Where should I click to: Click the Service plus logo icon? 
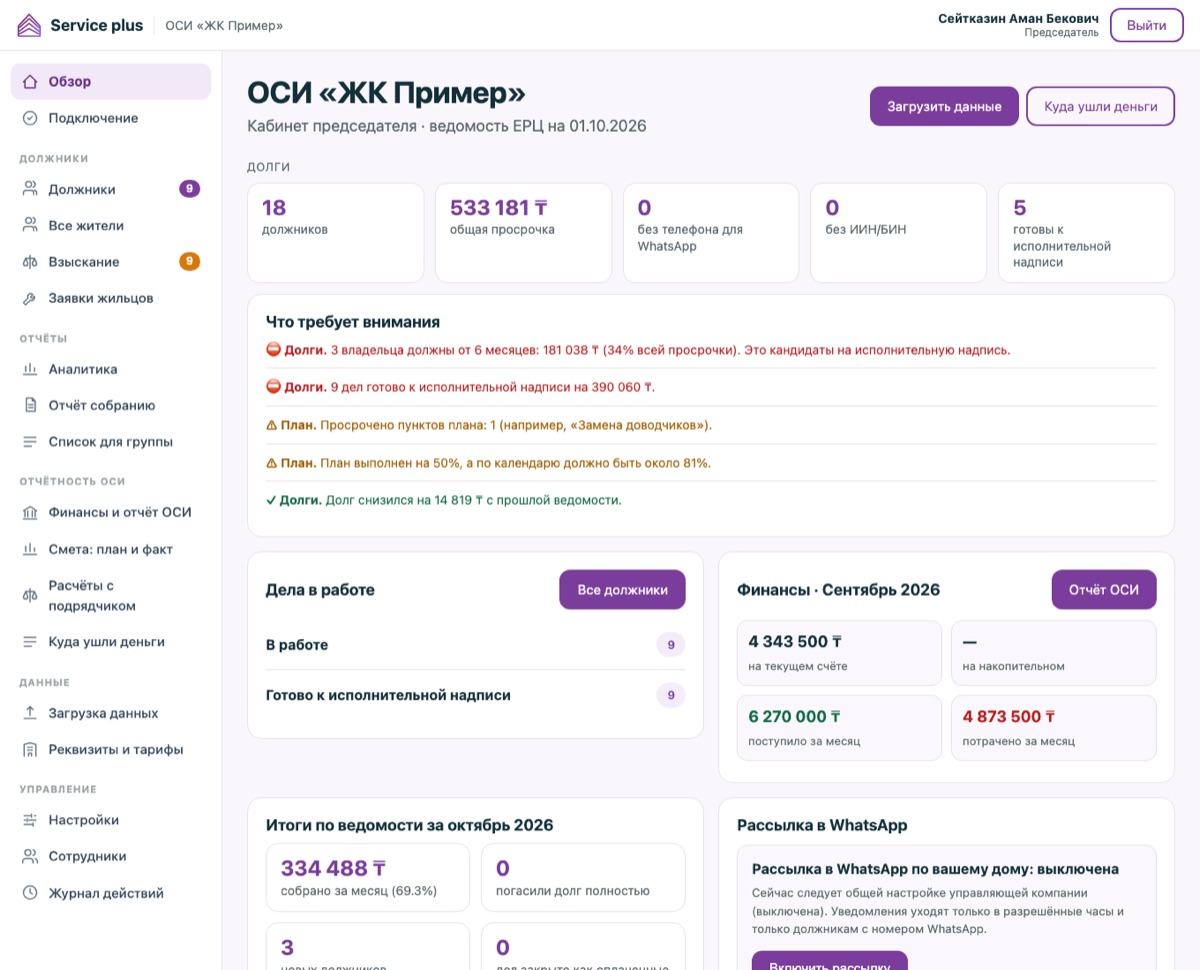click(30, 25)
